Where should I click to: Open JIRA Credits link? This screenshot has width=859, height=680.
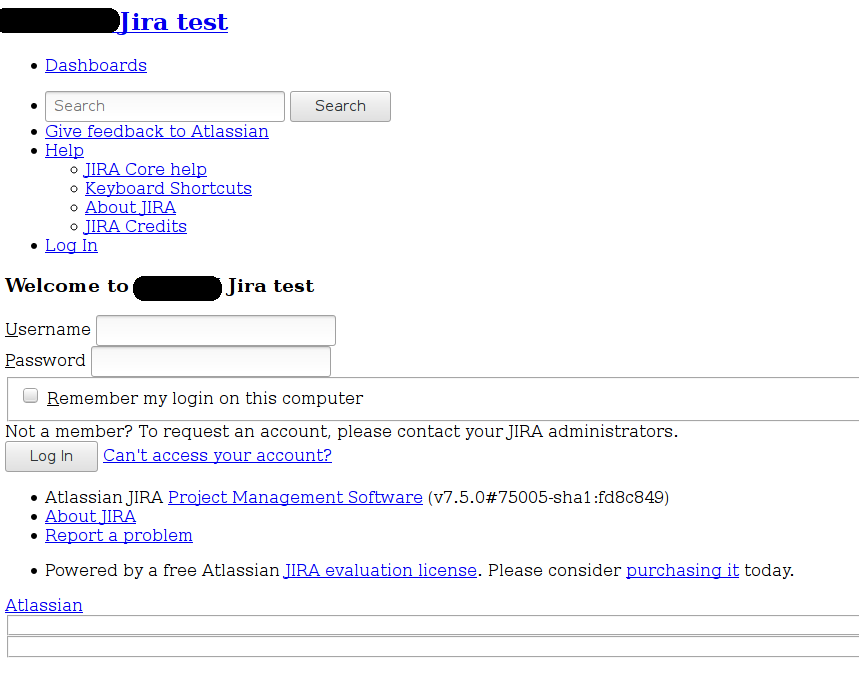[136, 226]
